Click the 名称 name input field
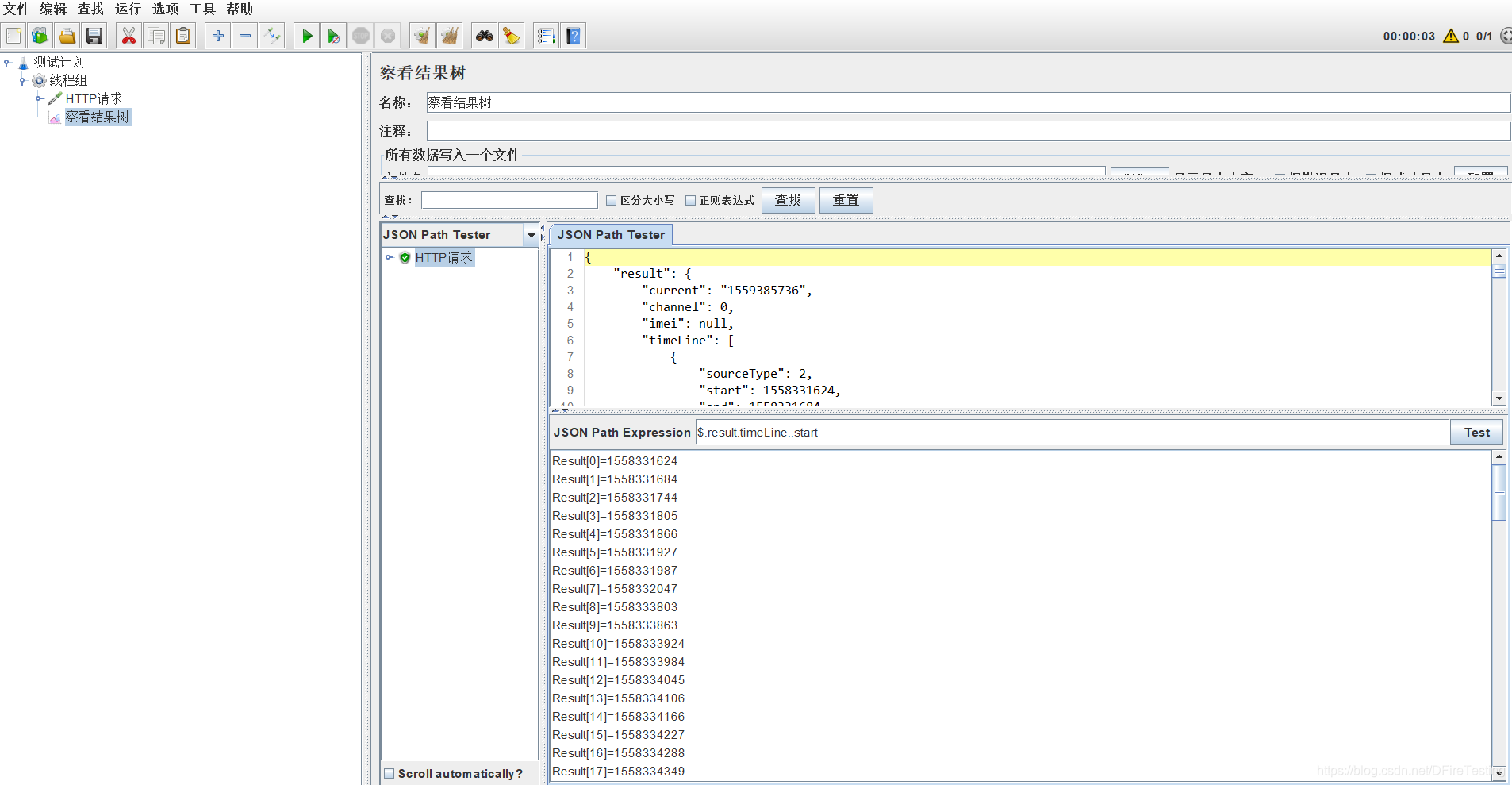Screen dimensions: 1512x785 point(968,102)
